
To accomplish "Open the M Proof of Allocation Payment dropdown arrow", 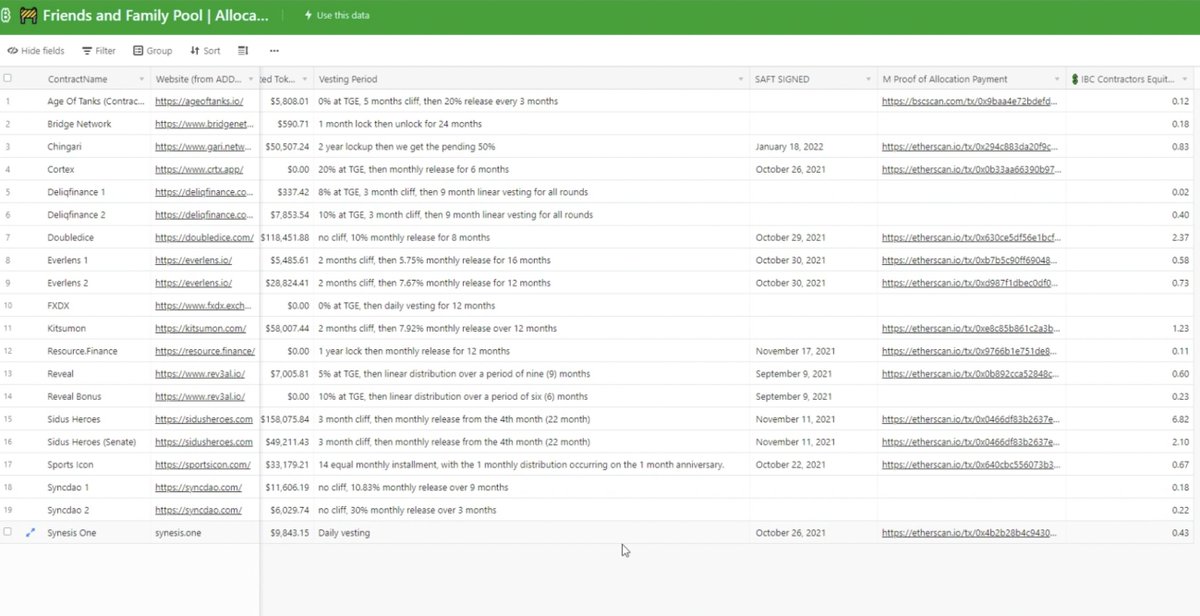I will click(x=1057, y=79).
